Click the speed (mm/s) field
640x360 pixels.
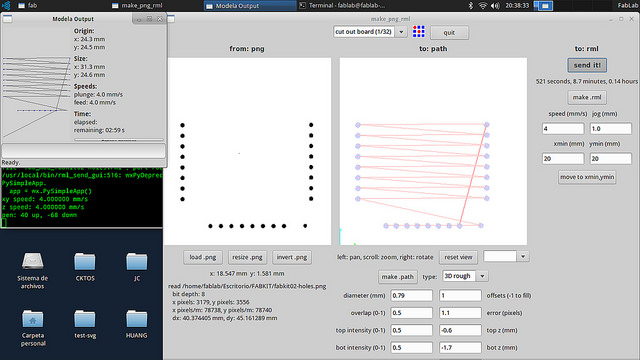click(x=563, y=129)
